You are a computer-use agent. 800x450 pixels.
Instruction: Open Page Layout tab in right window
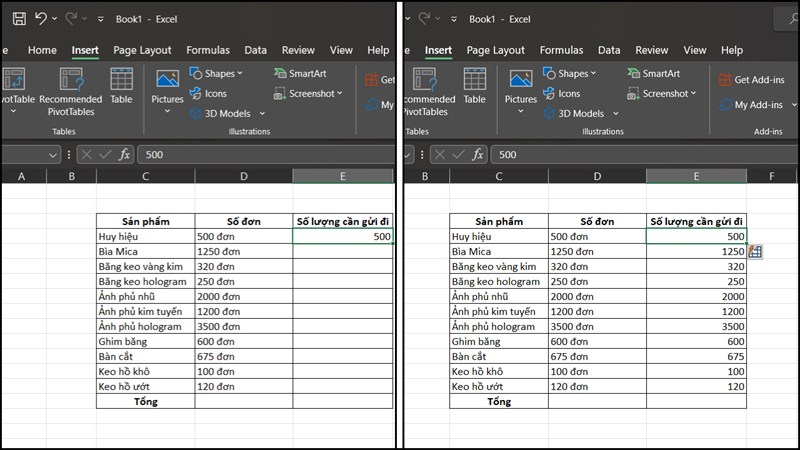(x=495, y=50)
